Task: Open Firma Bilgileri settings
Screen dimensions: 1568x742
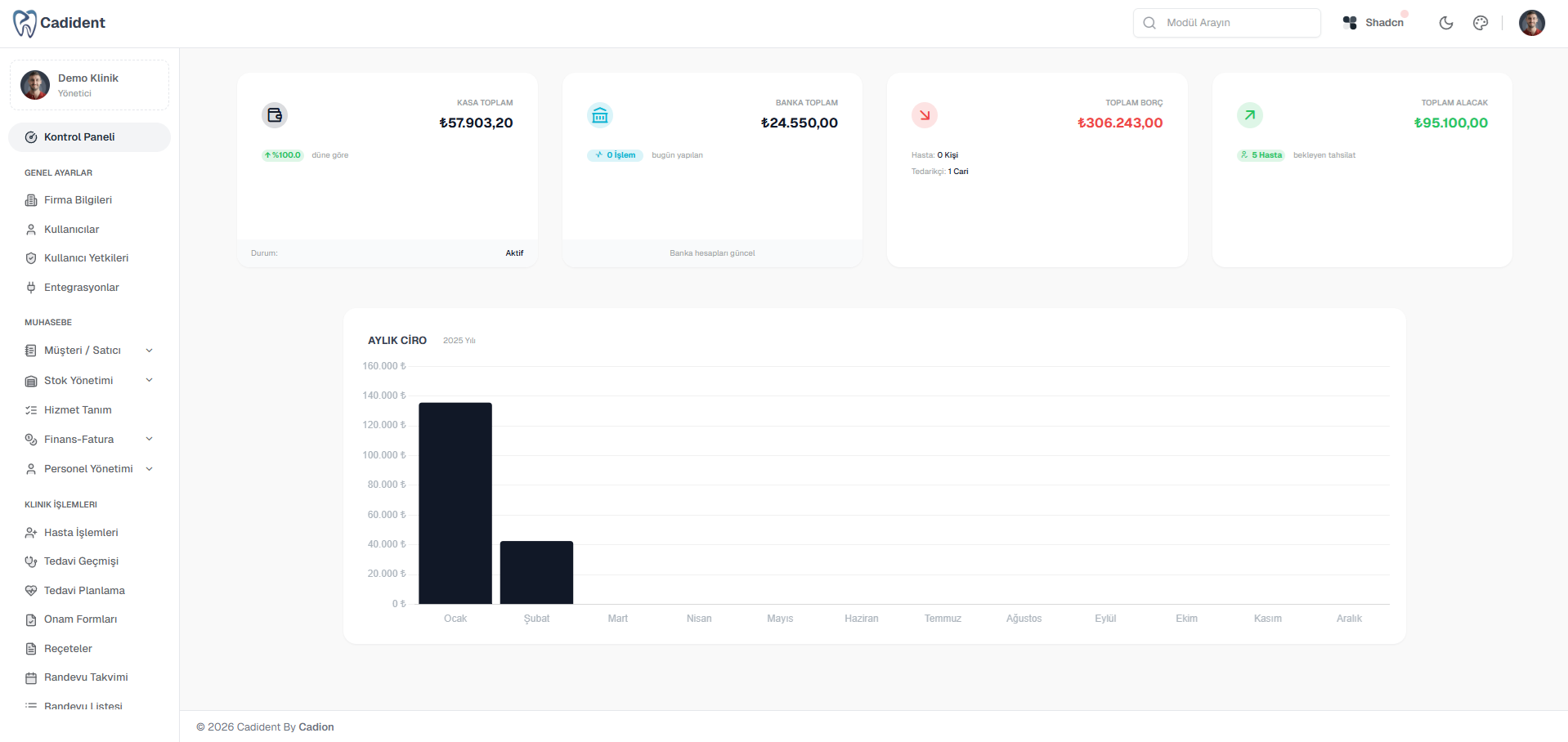Action: pyautogui.click(x=78, y=199)
